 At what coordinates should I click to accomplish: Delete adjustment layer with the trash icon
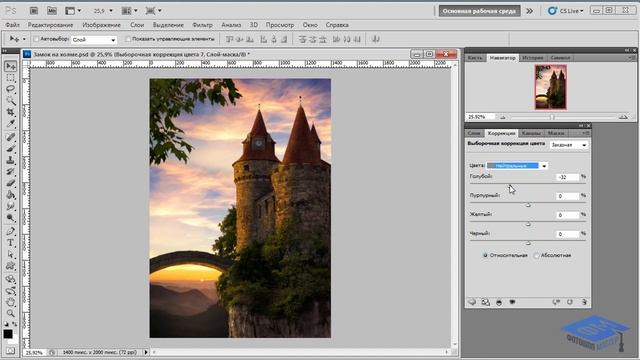click(x=584, y=302)
